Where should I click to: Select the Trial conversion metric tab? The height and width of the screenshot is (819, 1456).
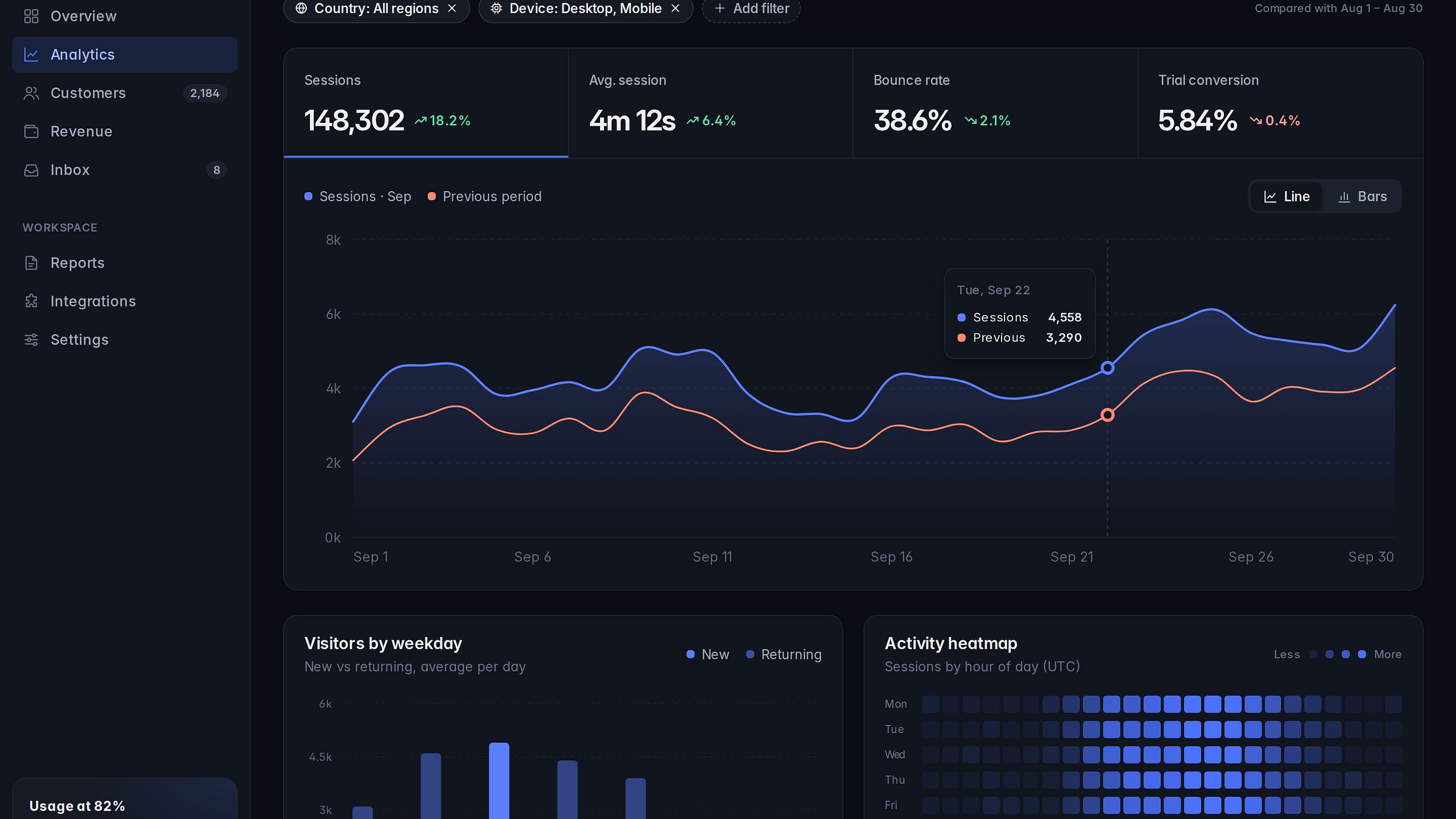click(1280, 103)
